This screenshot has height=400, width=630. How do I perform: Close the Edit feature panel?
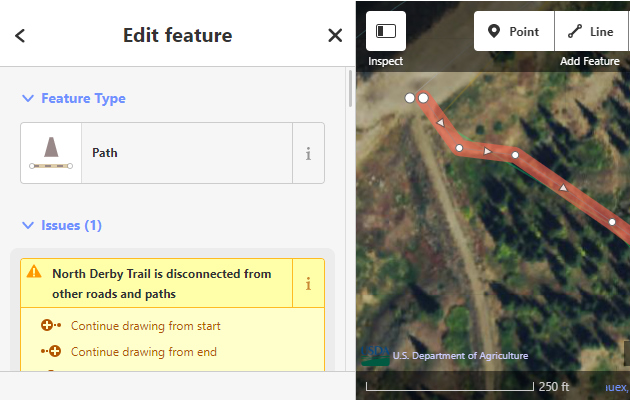tap(335, 36)
